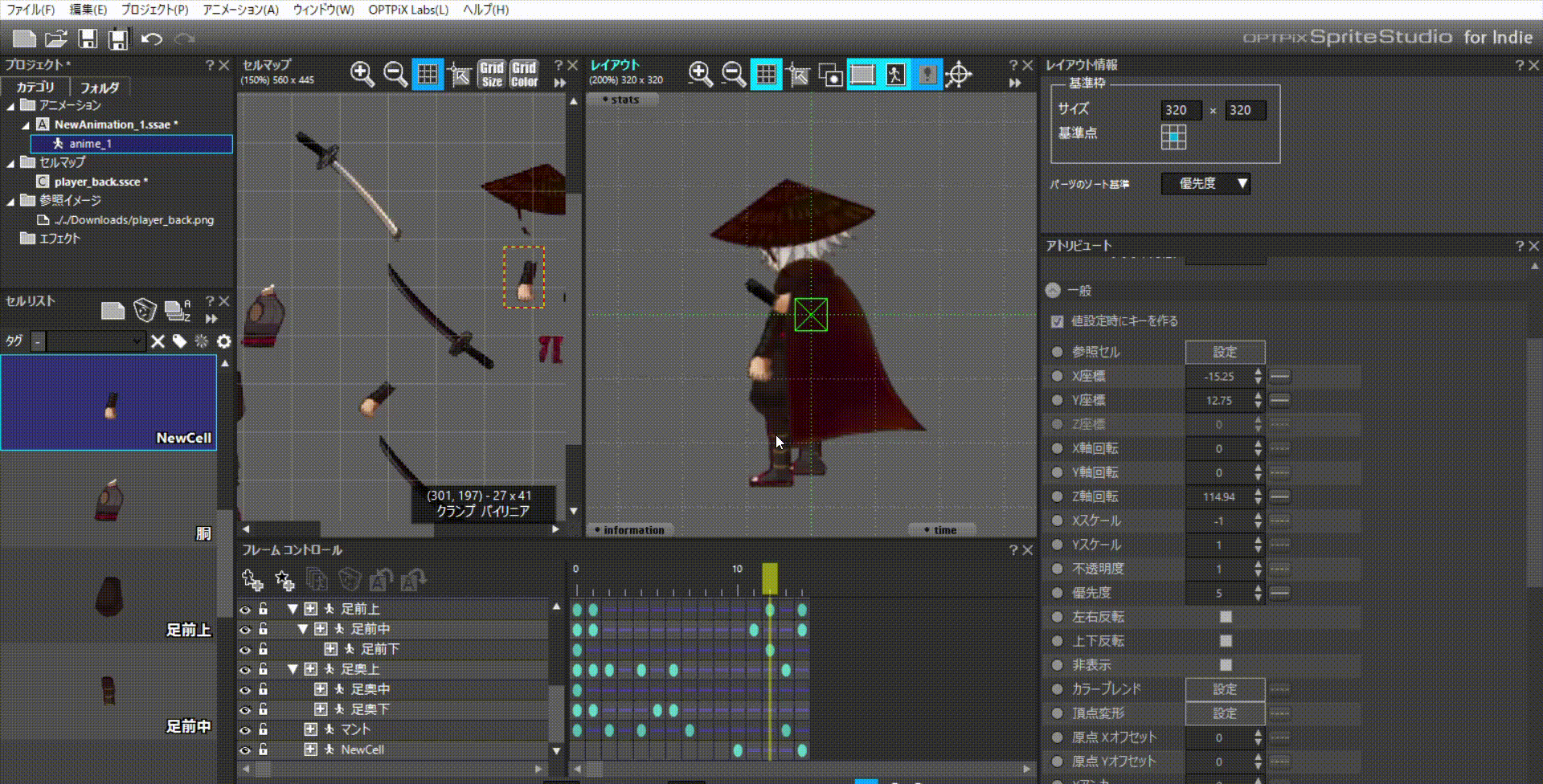Toggle grid display in cell map toolbar
The width and height of the screenshot is (1543, 784).
pyautogui.click(x=428, y=75)
